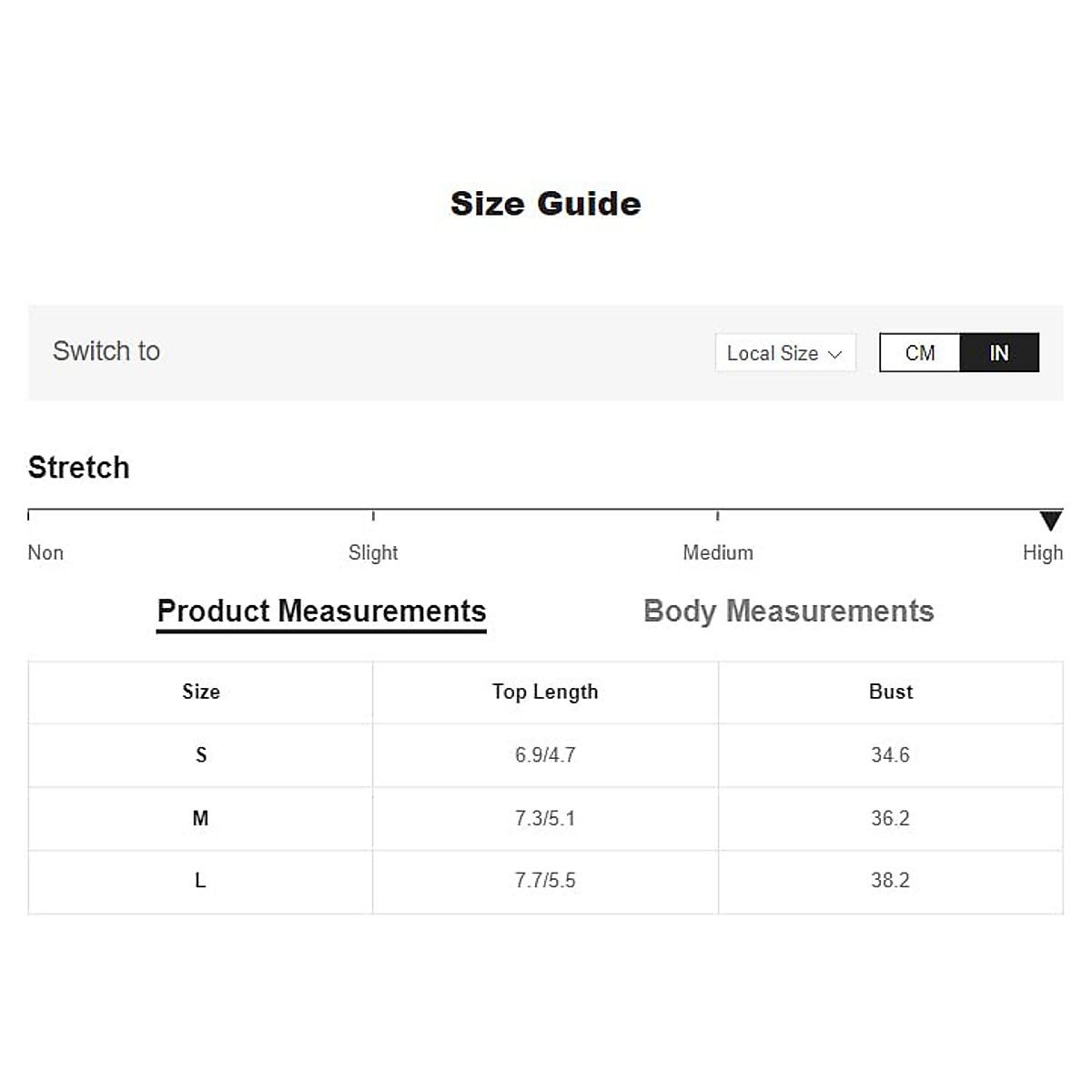Click the Size Guide heading
The width and height of the screenshot is (1092, 1092).
(545, 204)
